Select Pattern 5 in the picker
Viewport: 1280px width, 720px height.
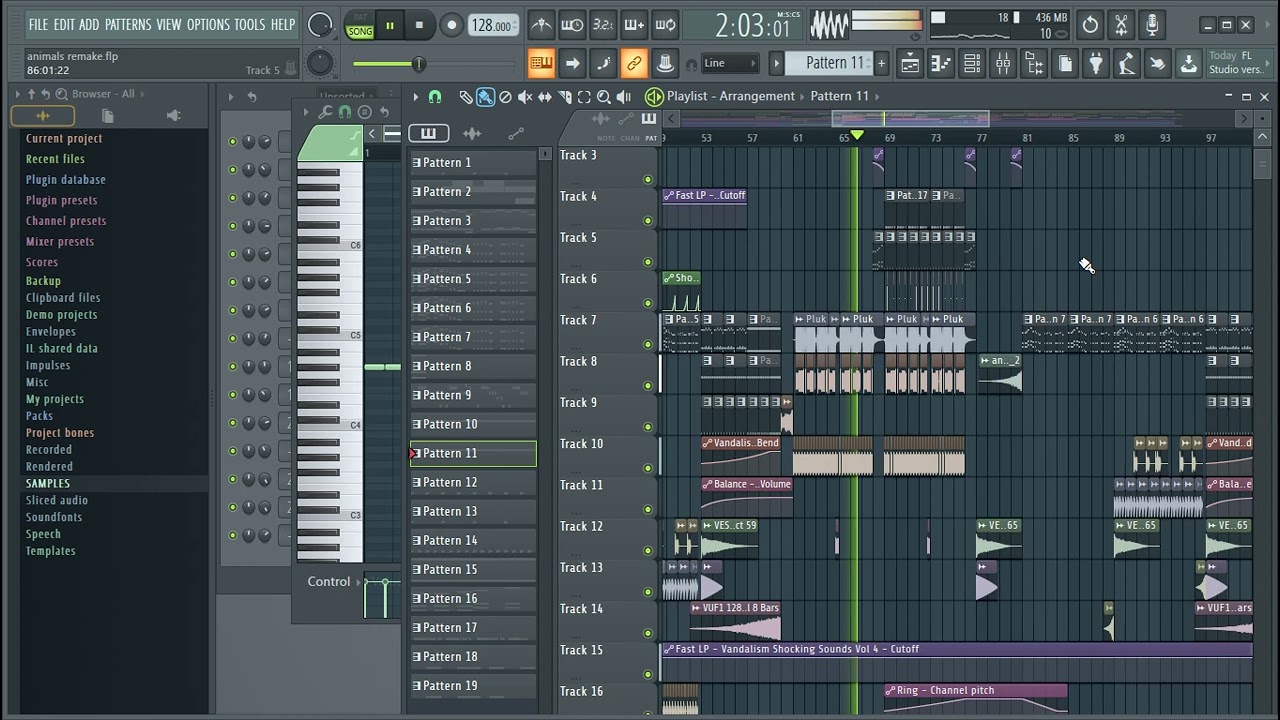tap(473, 279)
